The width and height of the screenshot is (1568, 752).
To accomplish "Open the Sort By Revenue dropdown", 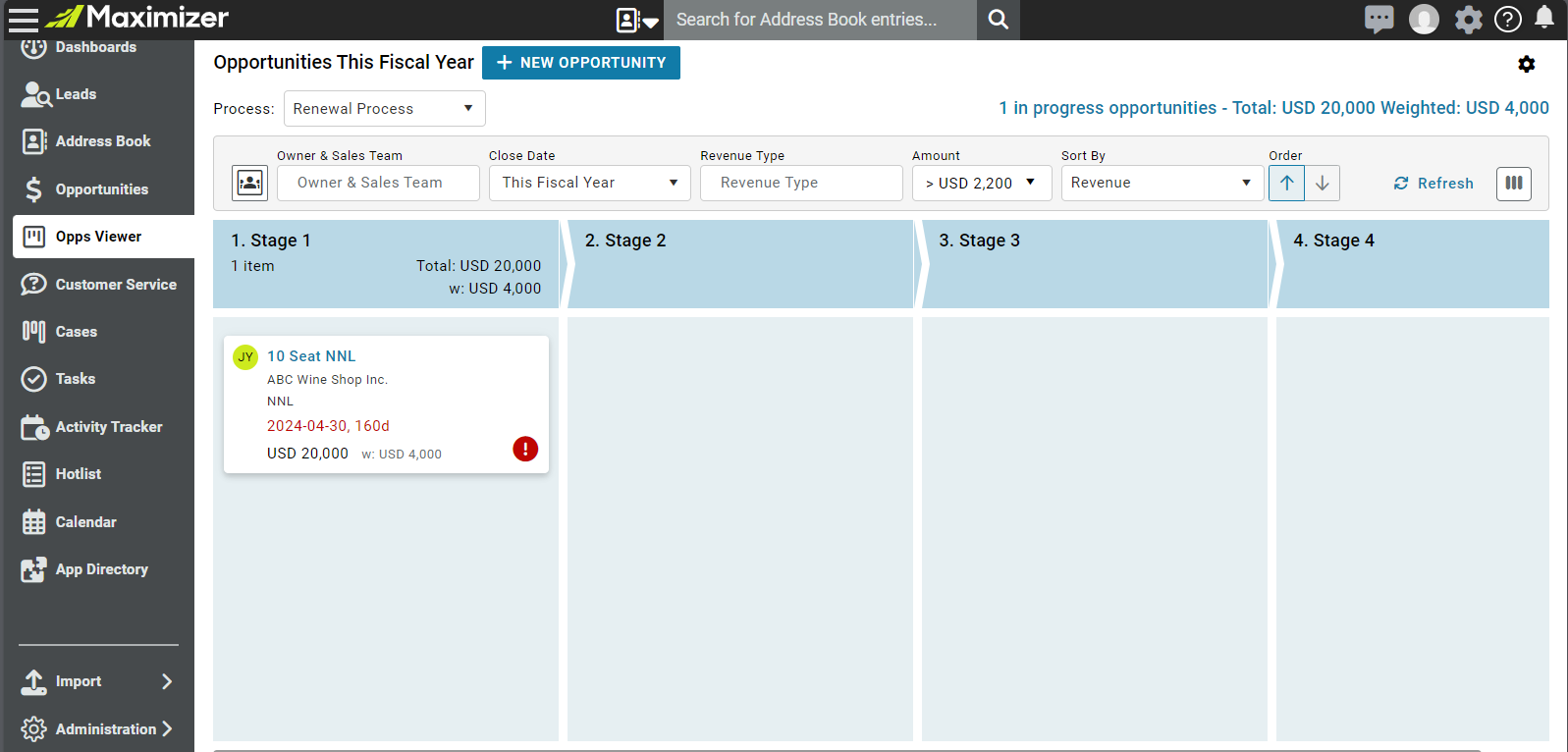I will coord(1162,183).
